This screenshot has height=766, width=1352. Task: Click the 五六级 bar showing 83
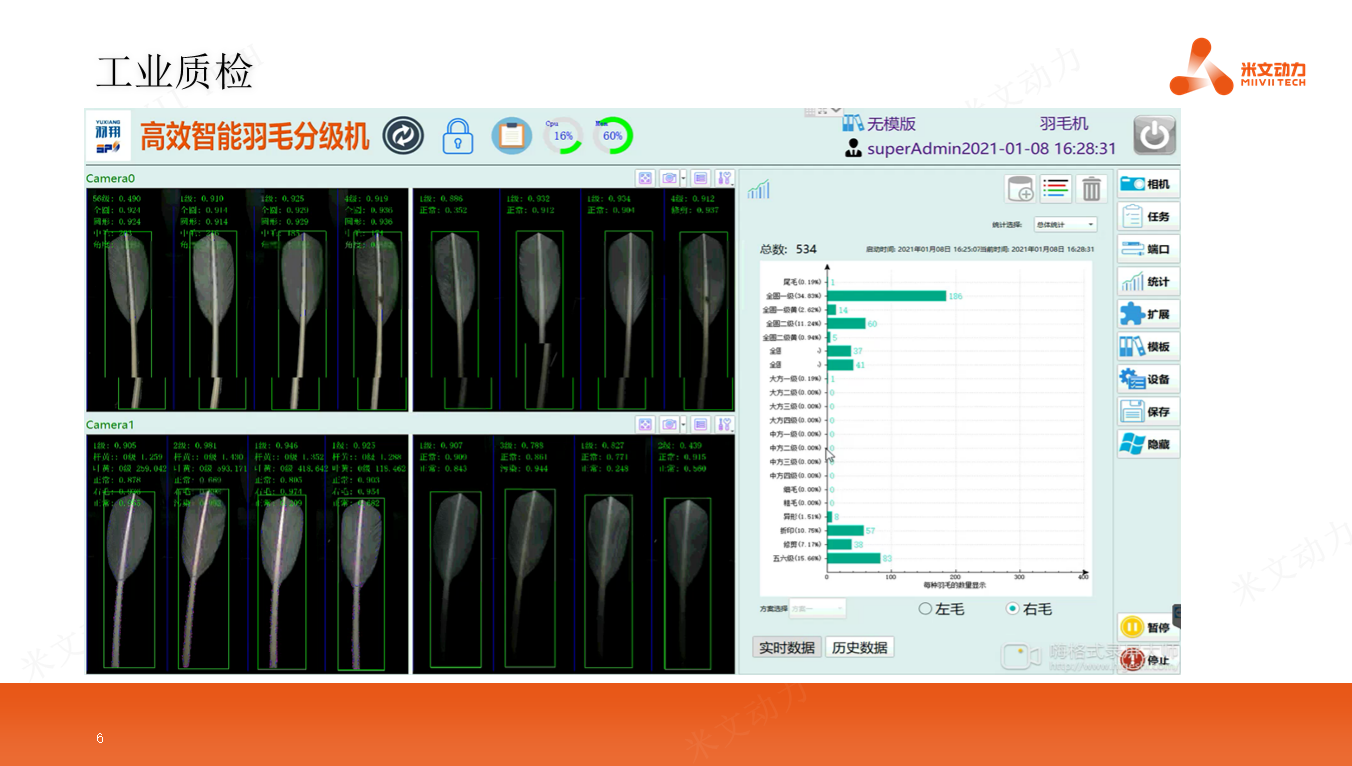(854, 558)
